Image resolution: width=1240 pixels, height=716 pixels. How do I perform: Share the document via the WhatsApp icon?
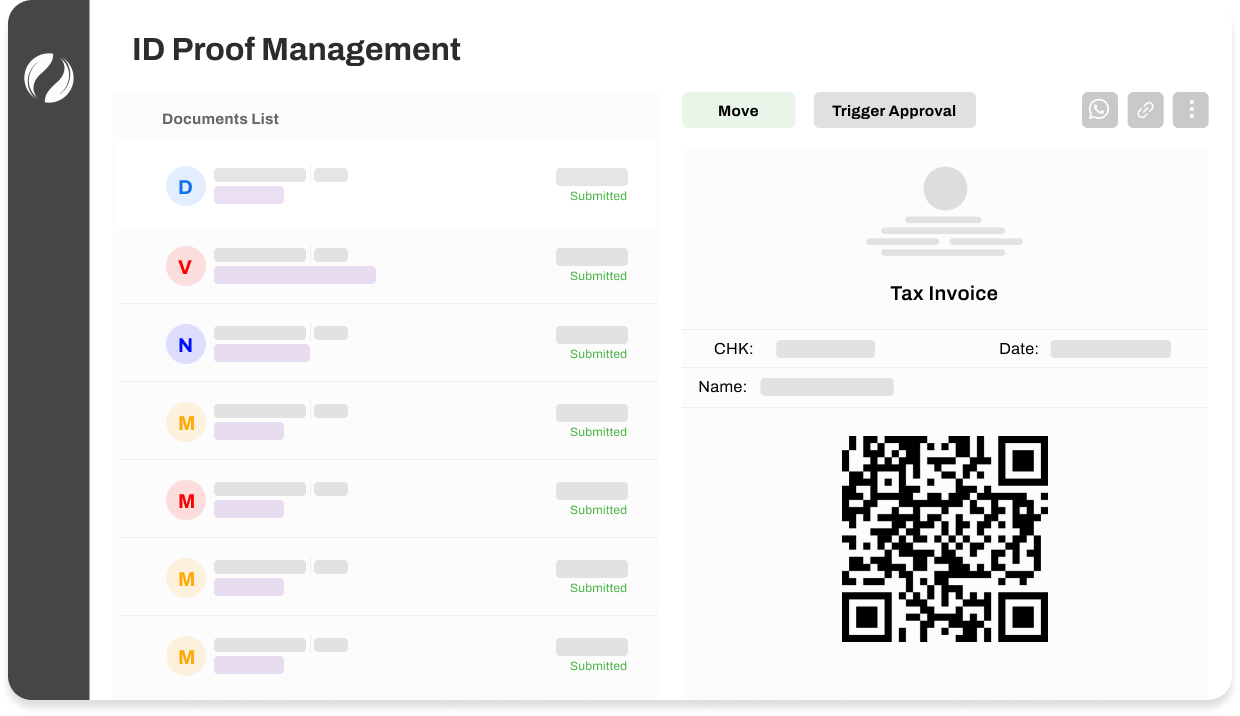coord(1099,110)
